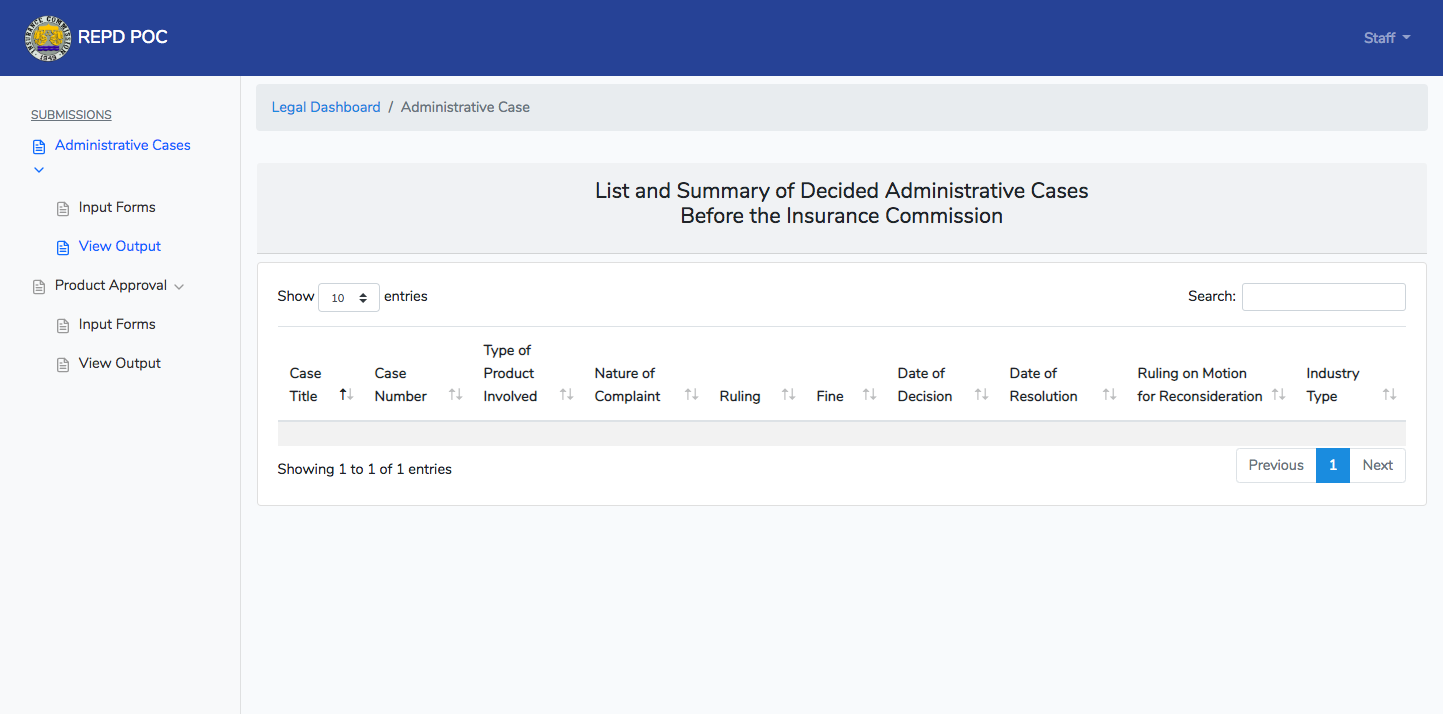Sort by Case Number arrow icon
This screenshot has width=1443, height=714.
(456, 395)
